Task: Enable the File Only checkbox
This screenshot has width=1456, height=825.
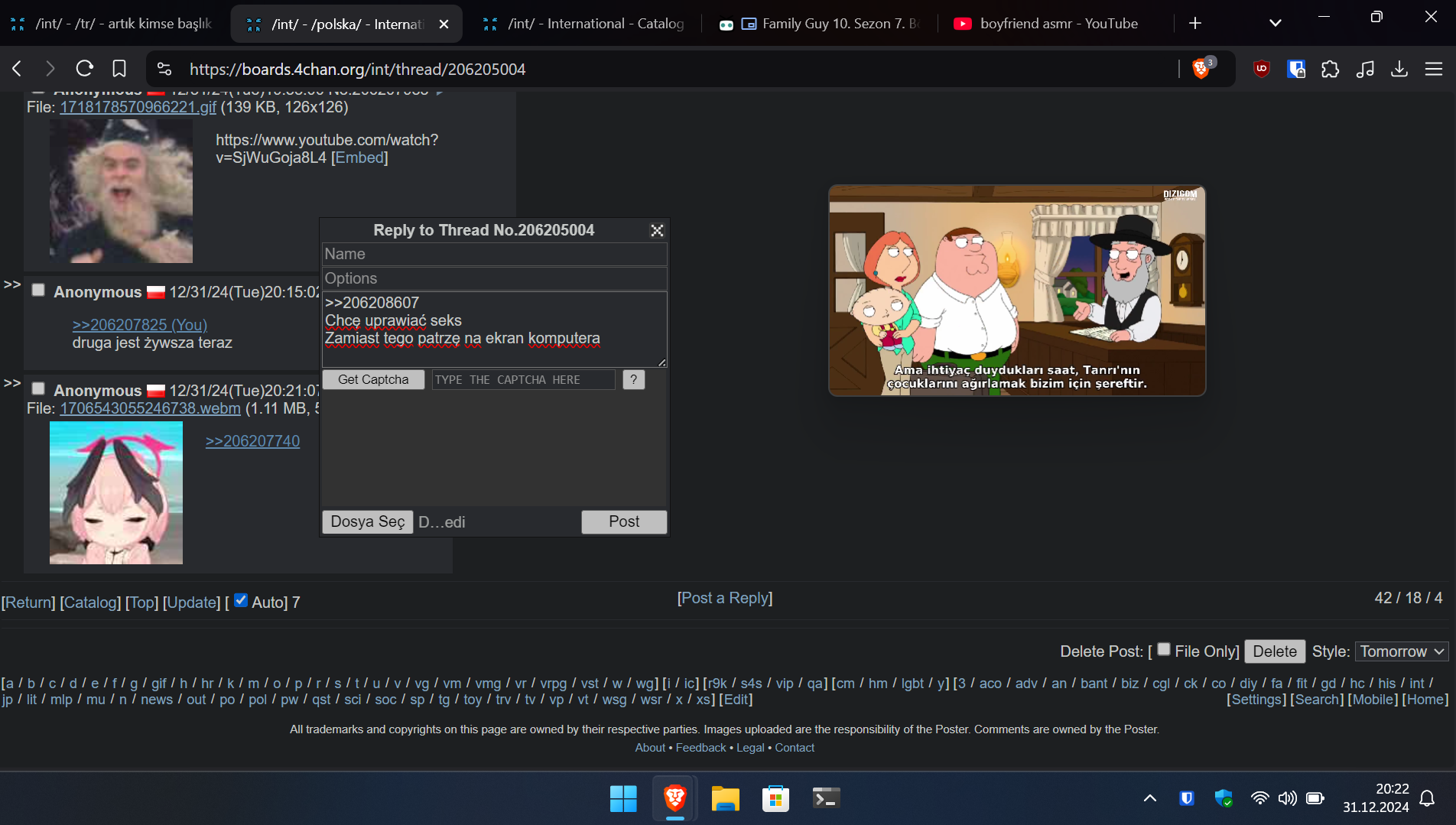Action: [x=1164, y=649]
